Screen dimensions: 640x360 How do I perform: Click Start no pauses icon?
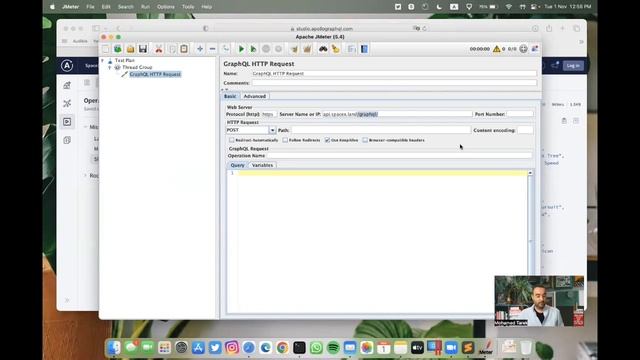click(x=253, y=49)
